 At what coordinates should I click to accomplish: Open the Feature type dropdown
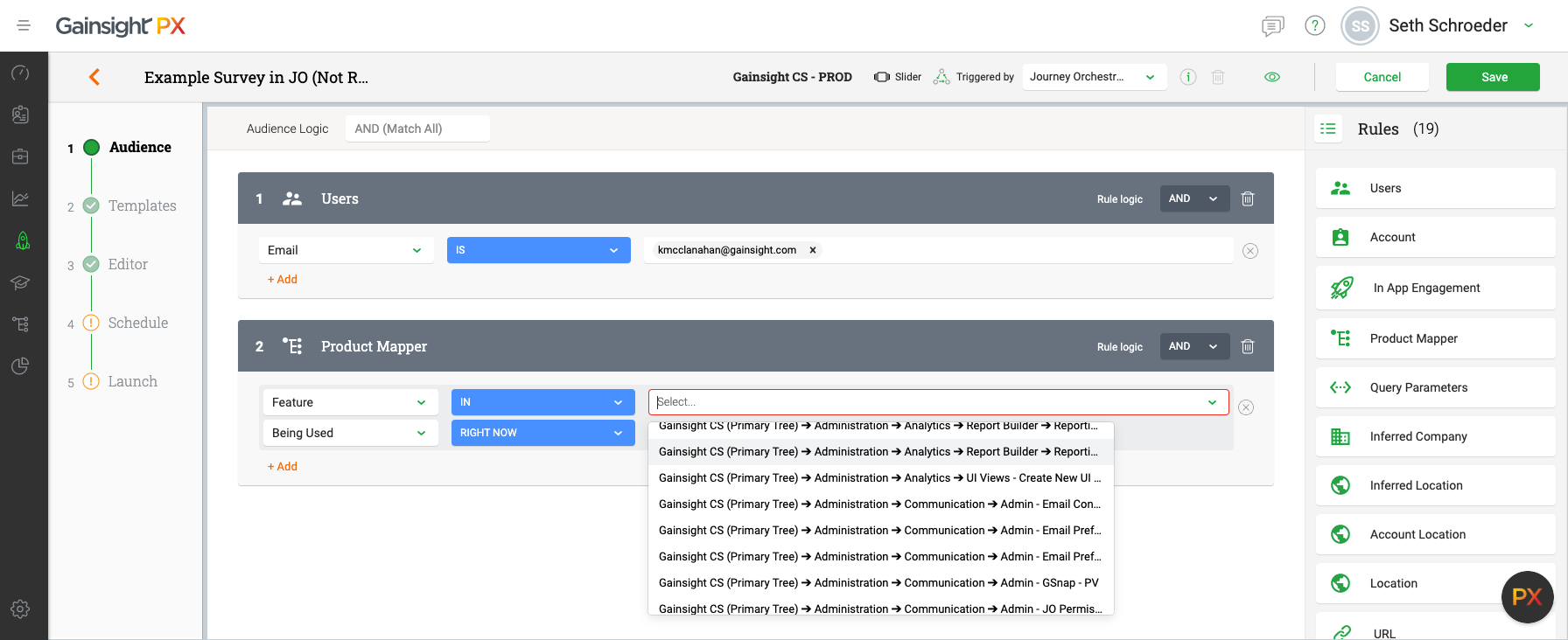(350, 402)
